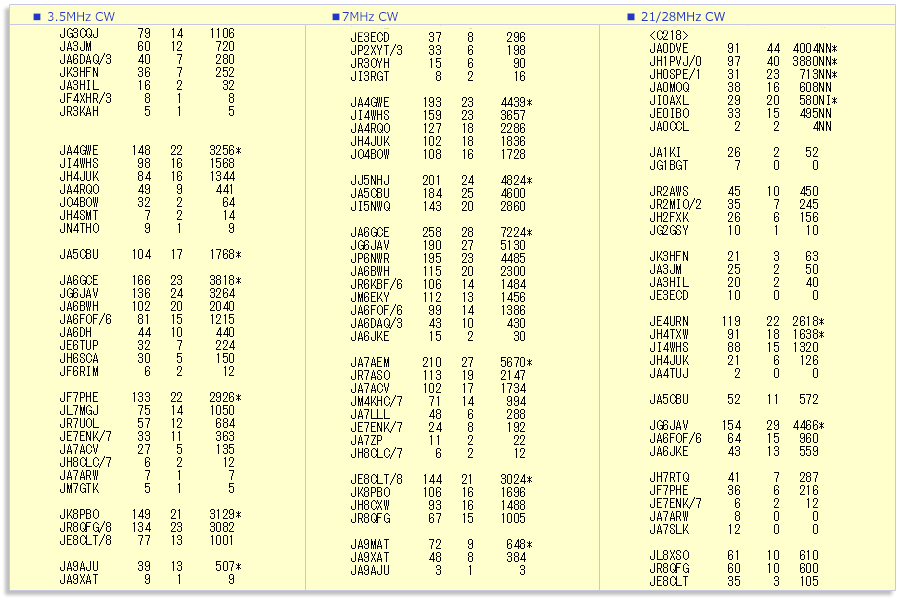Select the 7MHz CW heading text

coord(370,17)
